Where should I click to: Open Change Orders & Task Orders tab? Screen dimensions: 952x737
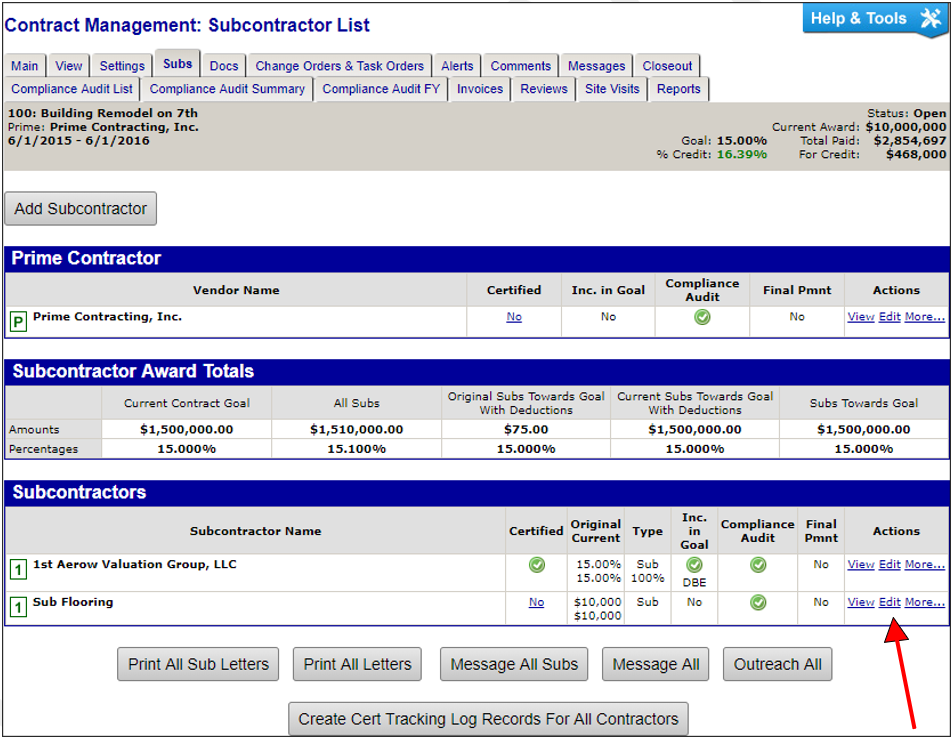pos(339,66)
